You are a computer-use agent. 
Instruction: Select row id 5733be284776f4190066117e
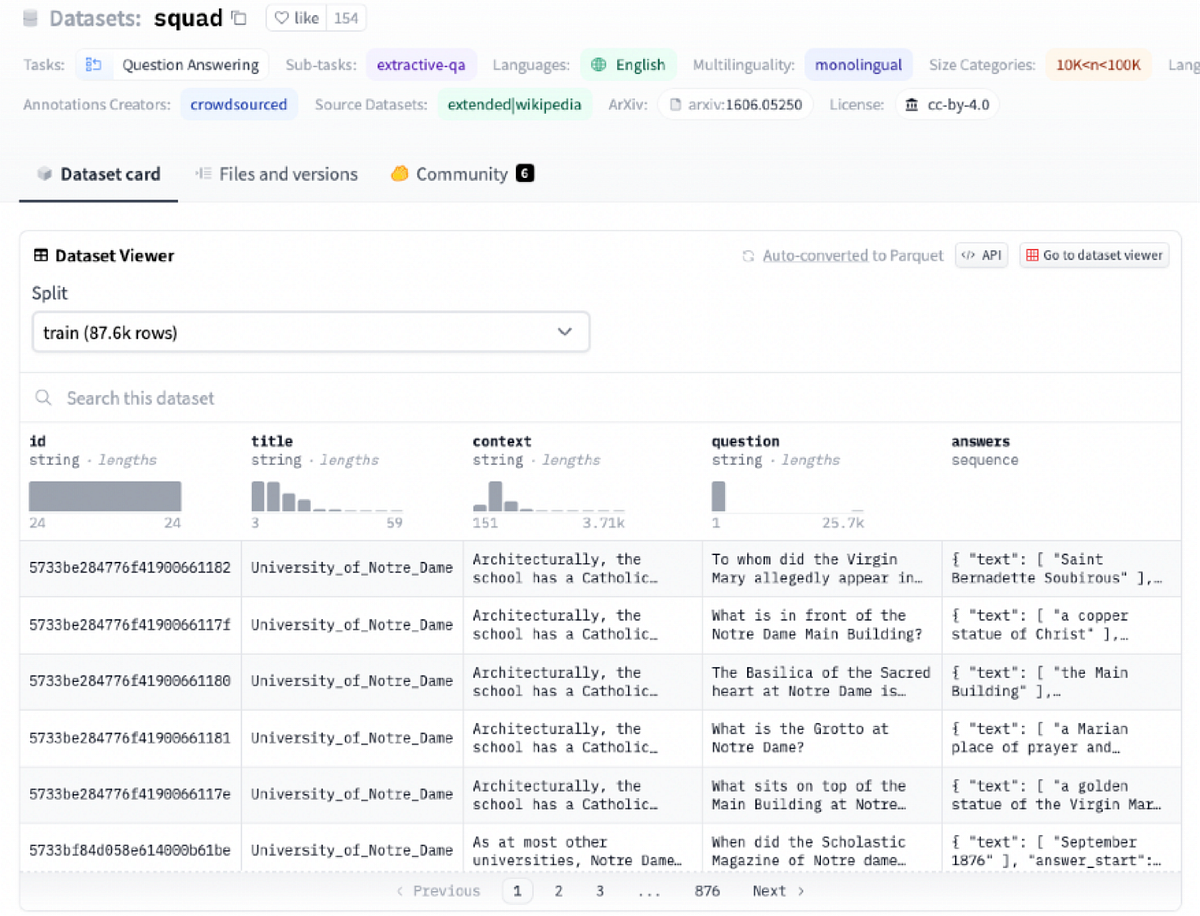click(130, 794)
